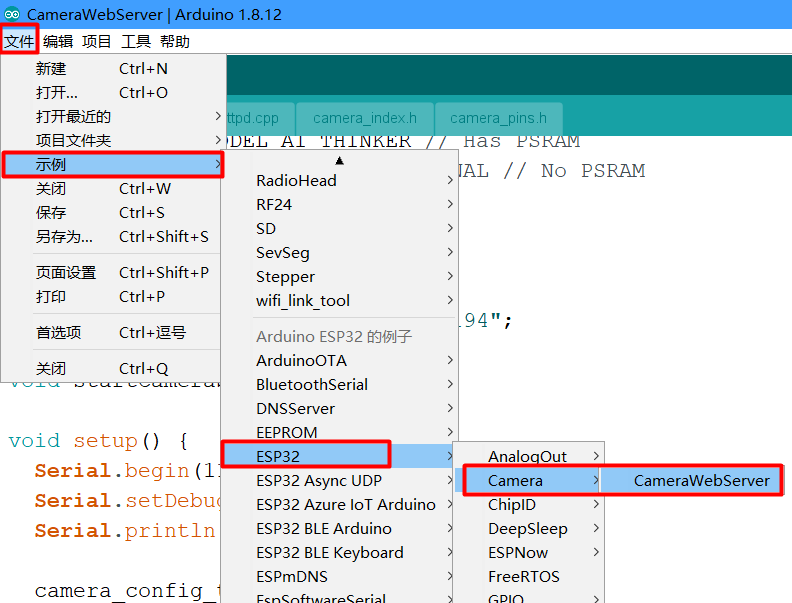Open the 文件 menu
This screenshot has width=792, height=603.
click(19, 41)
